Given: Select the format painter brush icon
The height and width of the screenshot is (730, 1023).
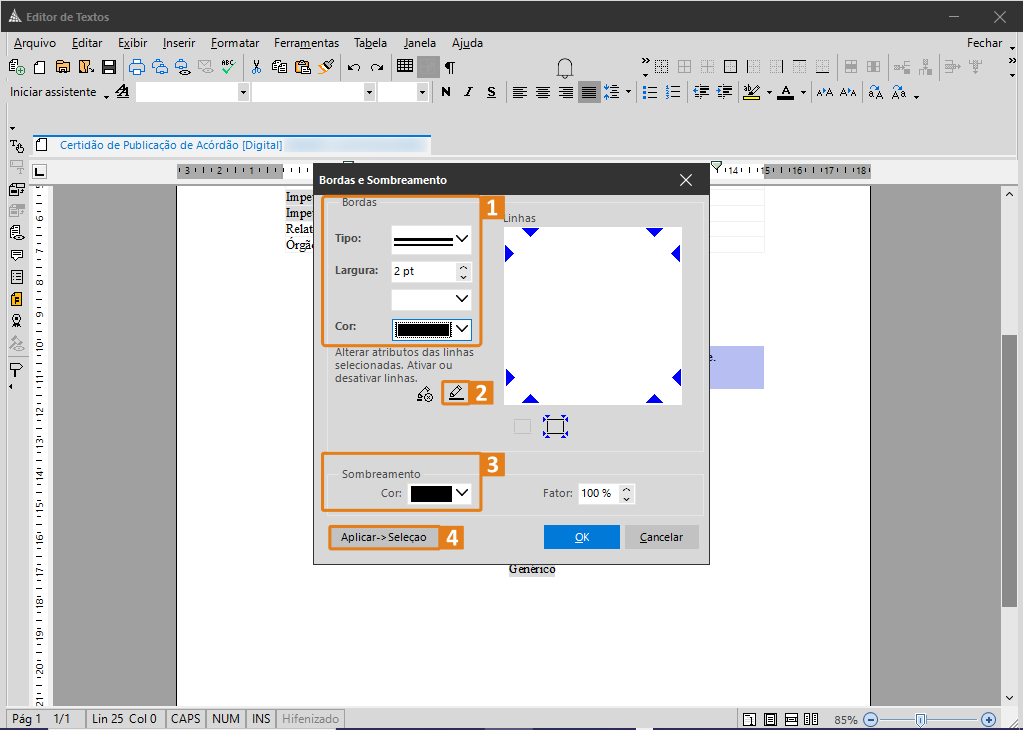Looking at the screenshot, I should pos(326,67).
